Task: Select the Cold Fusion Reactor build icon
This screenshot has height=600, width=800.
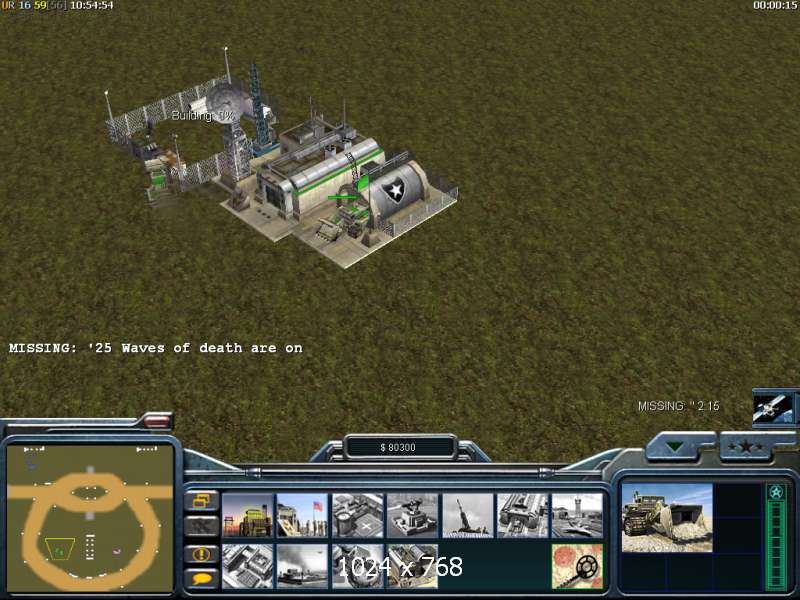Action: [x=247, y=515]
